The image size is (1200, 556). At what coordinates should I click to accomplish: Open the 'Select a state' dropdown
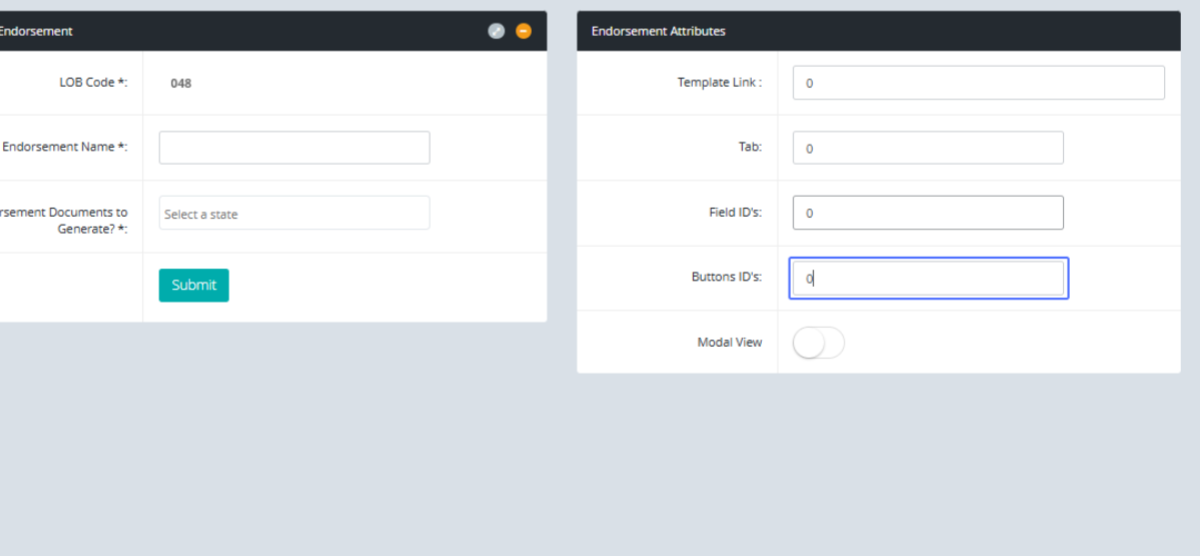click(294, 213)
